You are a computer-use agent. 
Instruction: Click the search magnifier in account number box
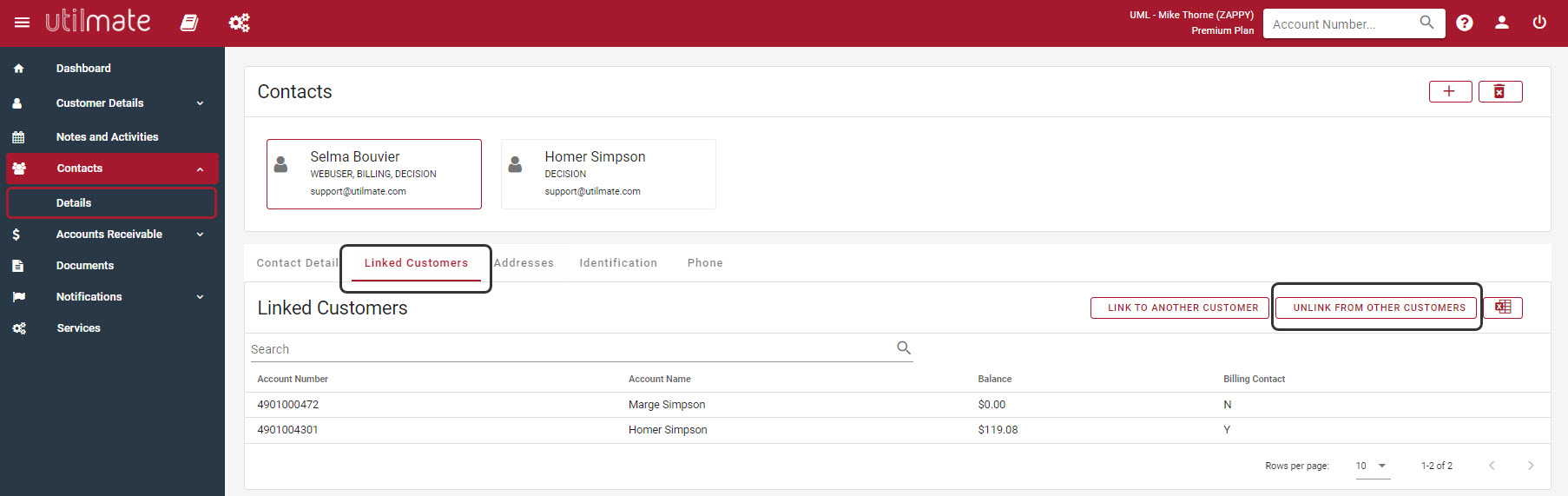[x=1426, y=23]
